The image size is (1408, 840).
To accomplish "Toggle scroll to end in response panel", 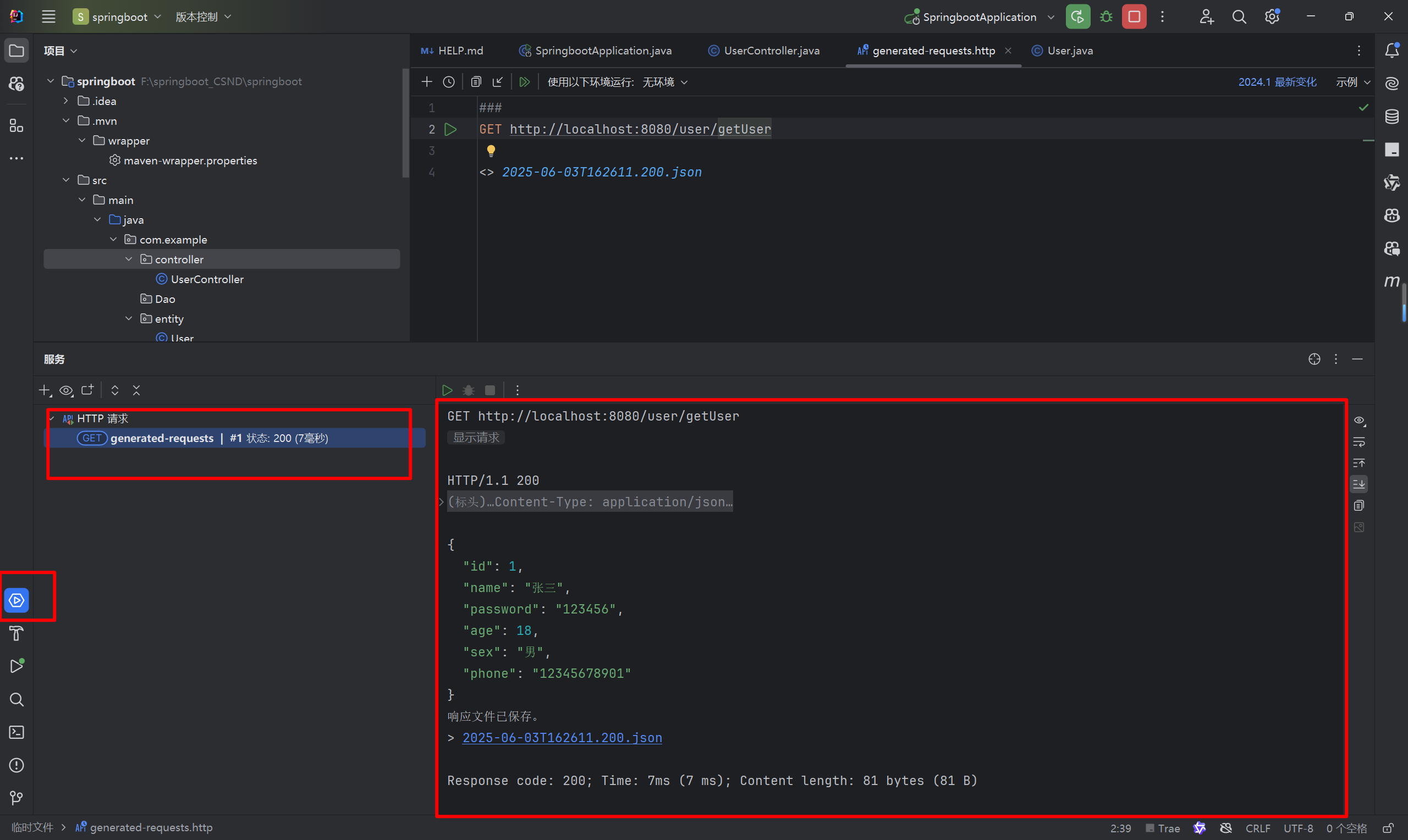I will tap(1358, 484).
